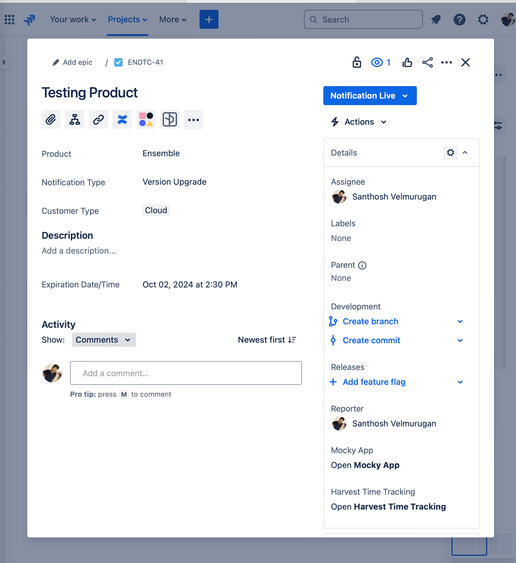Open the issue more actions ellipsis
The width and height of the screenshot is (516, 563).
click(446, 62)
